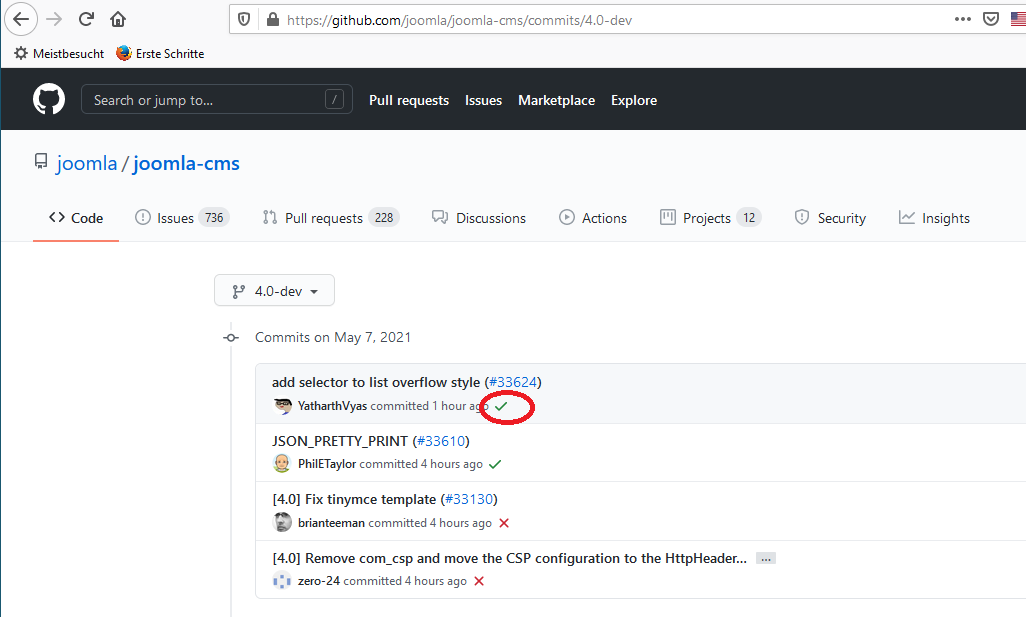Viewport: 1026px width, 617px height.
Task: Open Explore in GitHub header
Action: point(634,100)
